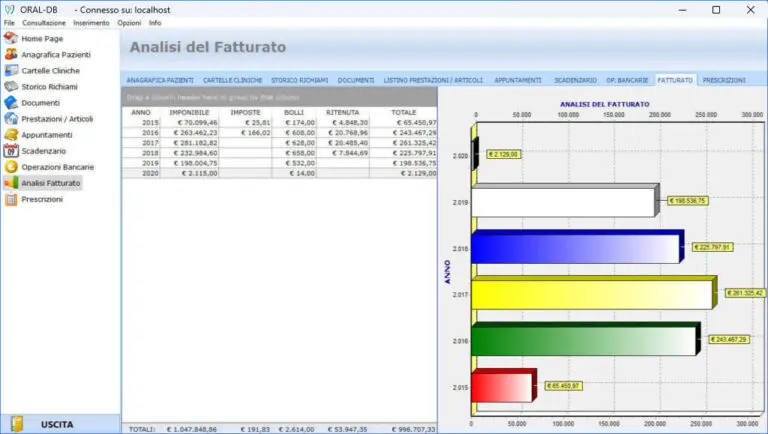Screen dimensions: 768x434
Task: Click imponibile cell € 70.099,46
Action: click(190, 122)
